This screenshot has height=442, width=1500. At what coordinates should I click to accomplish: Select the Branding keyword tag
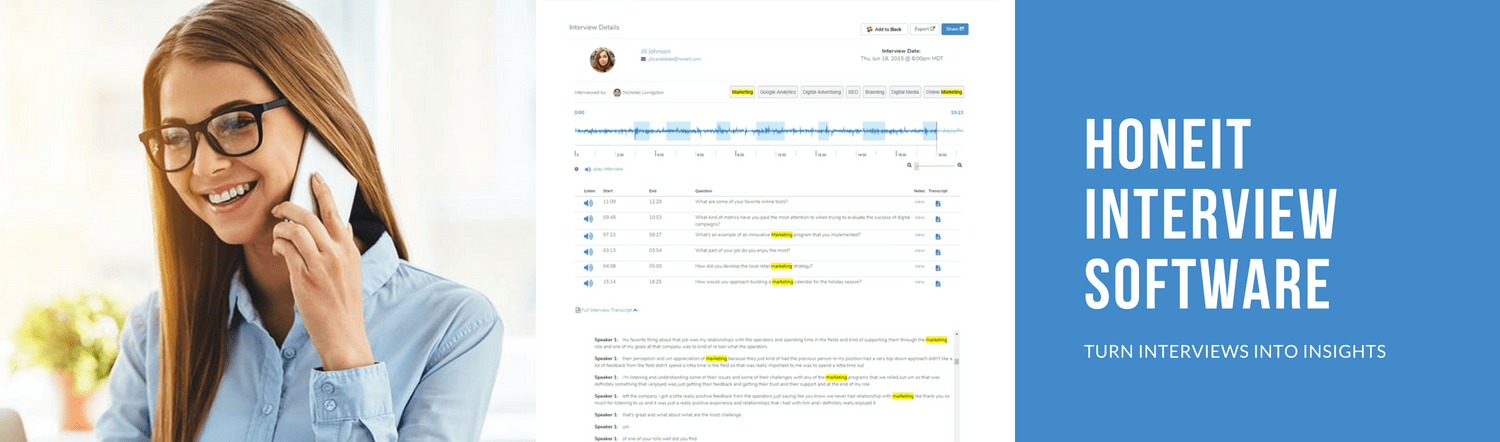coord(875,92)
